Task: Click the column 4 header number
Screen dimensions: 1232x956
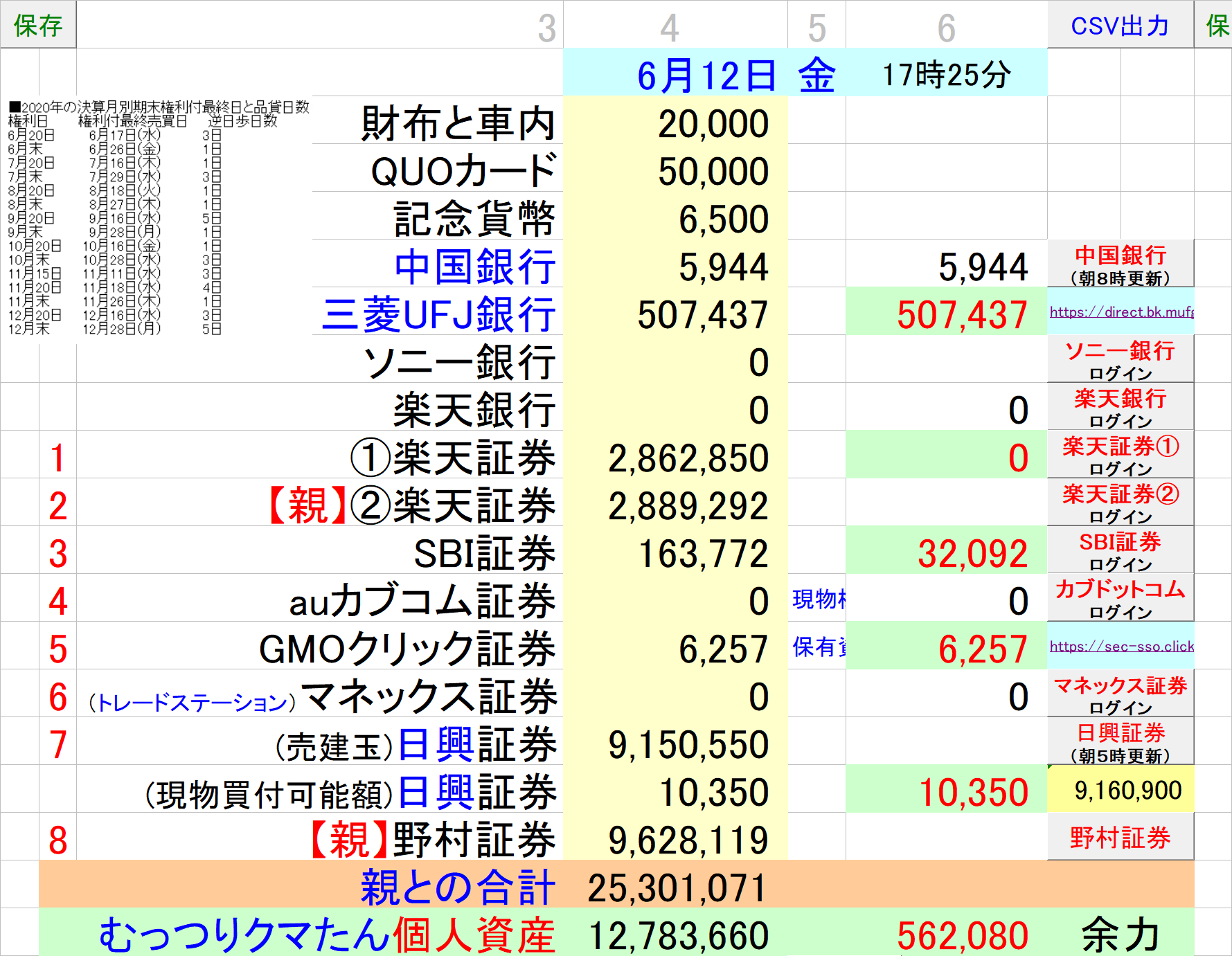Action: (x=669, y=27)
